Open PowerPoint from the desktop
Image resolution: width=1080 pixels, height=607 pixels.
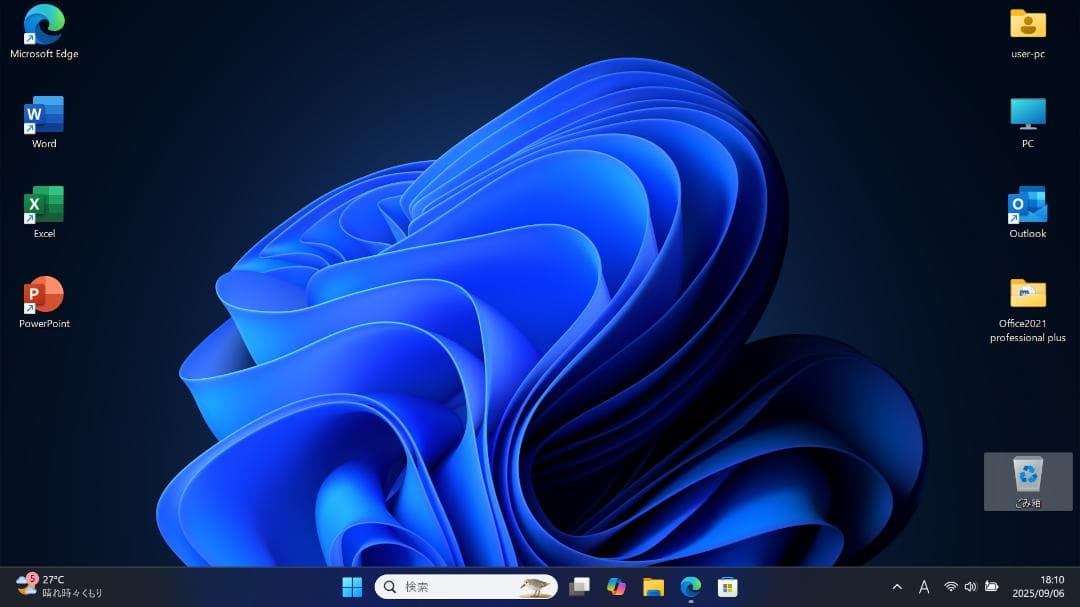click(43, 293)
